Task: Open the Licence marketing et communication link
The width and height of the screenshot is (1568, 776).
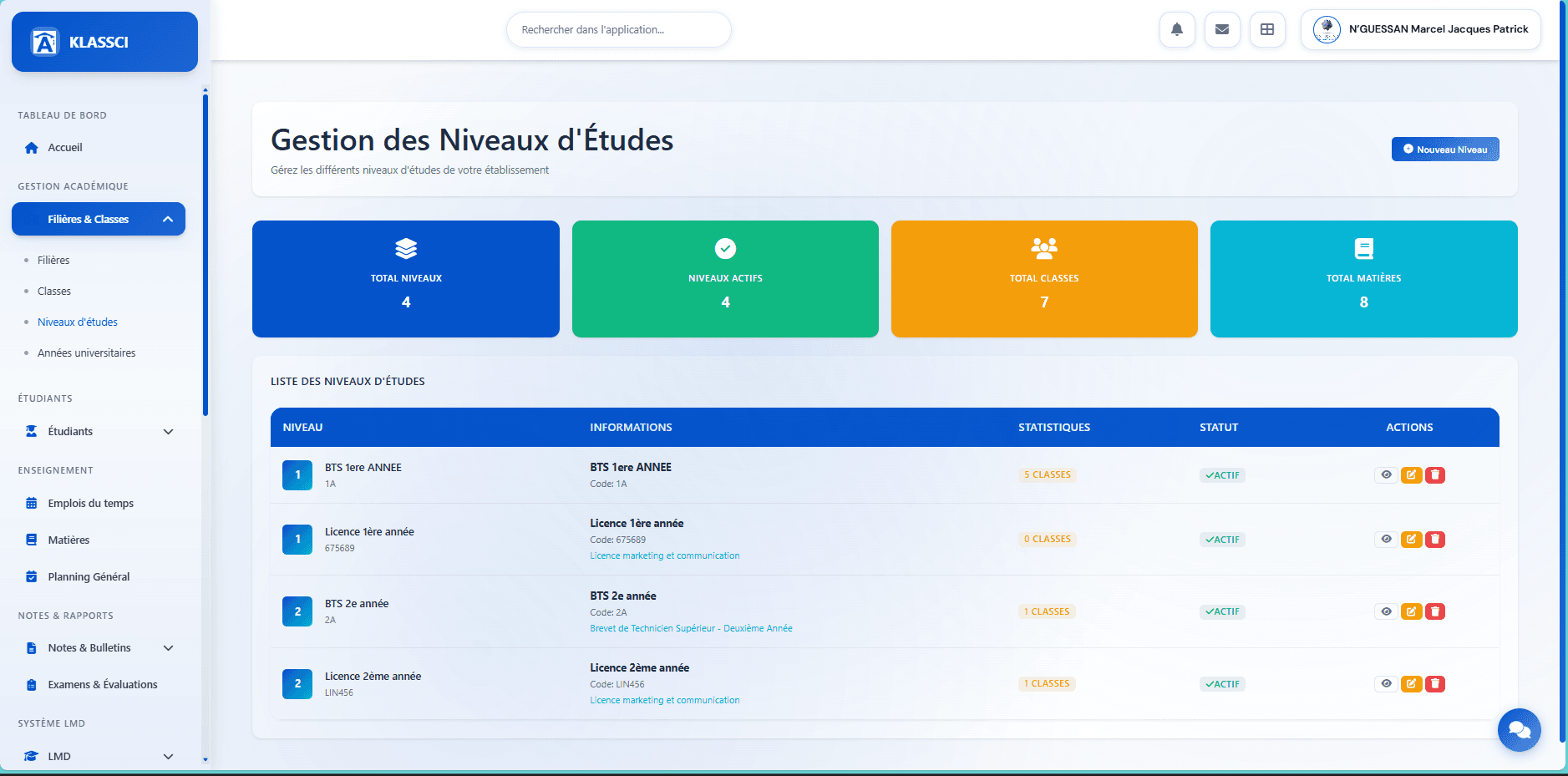Action: coord(664,555)
